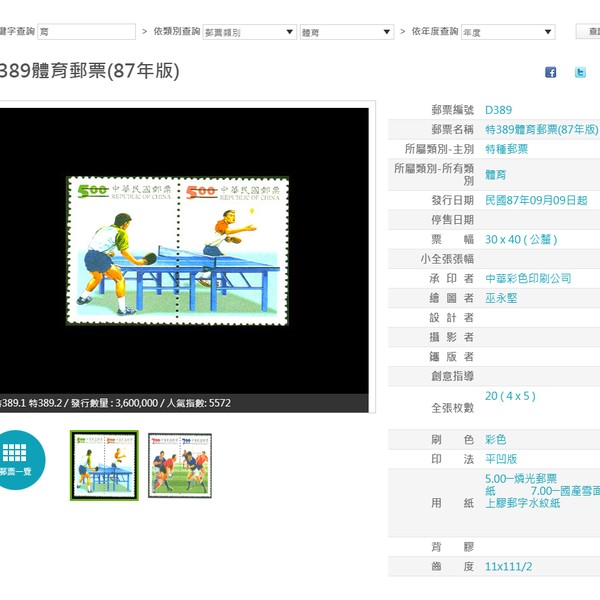Click the caption showing 發行數量 3,600,000
The width and height of the screenshot is (600, 600).
[115, 403]
